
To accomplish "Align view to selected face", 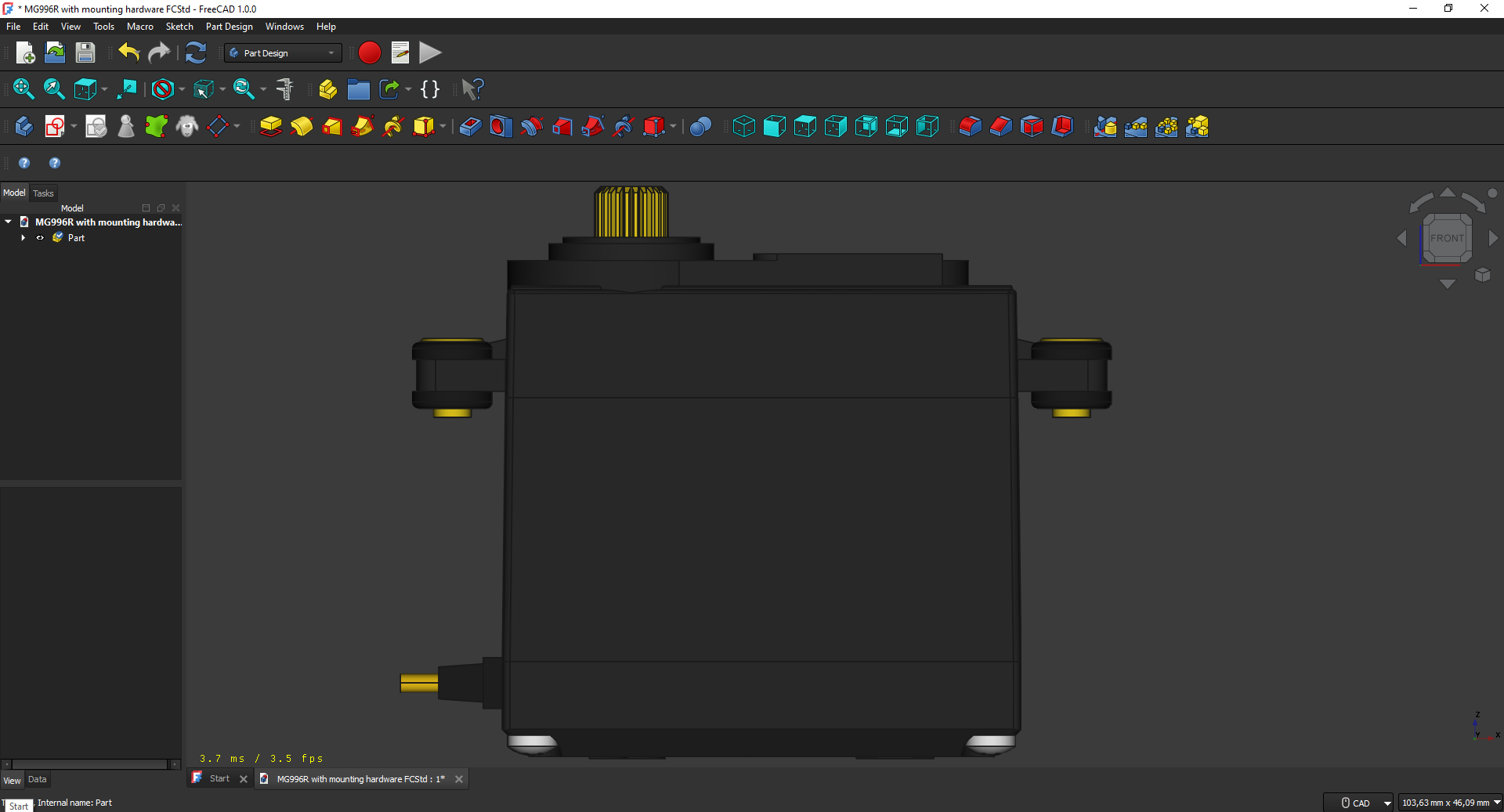I will [x=126, y=89].
